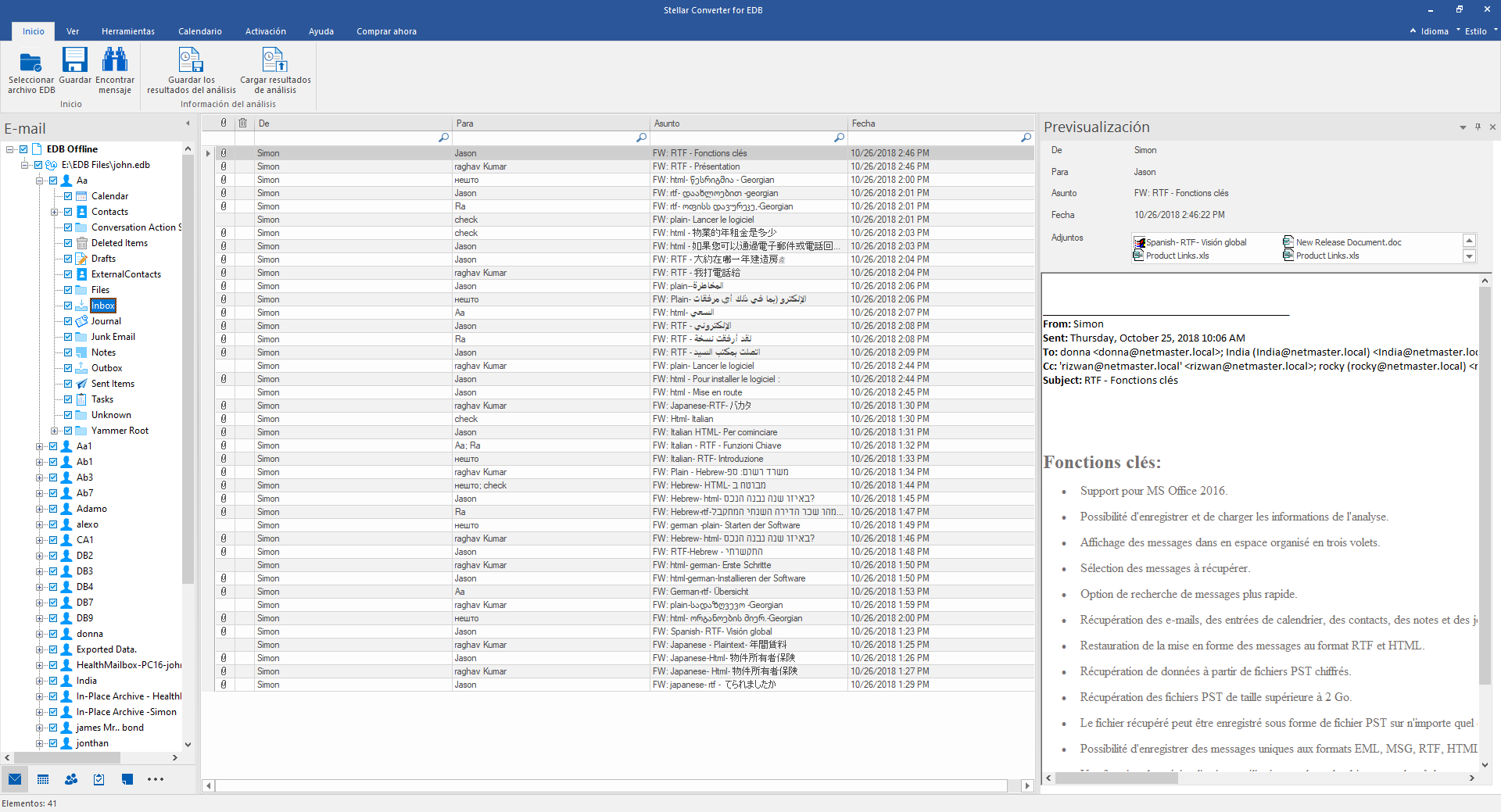Uncheck the Aa mailbox checkbox
Image resolution: width=1501 pixels, height=812 pixels.
53,181
